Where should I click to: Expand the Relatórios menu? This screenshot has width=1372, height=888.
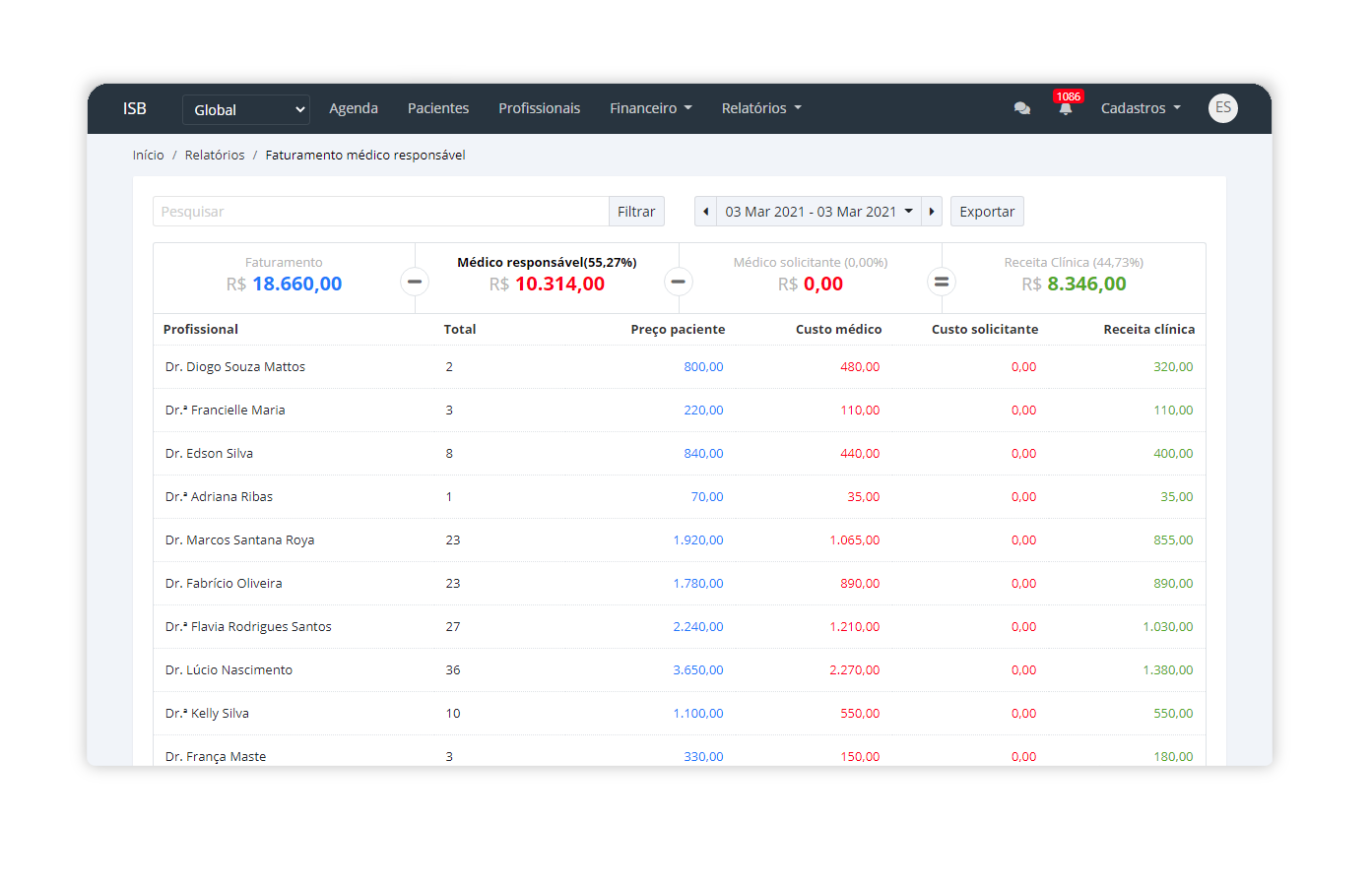coord(761,108)
